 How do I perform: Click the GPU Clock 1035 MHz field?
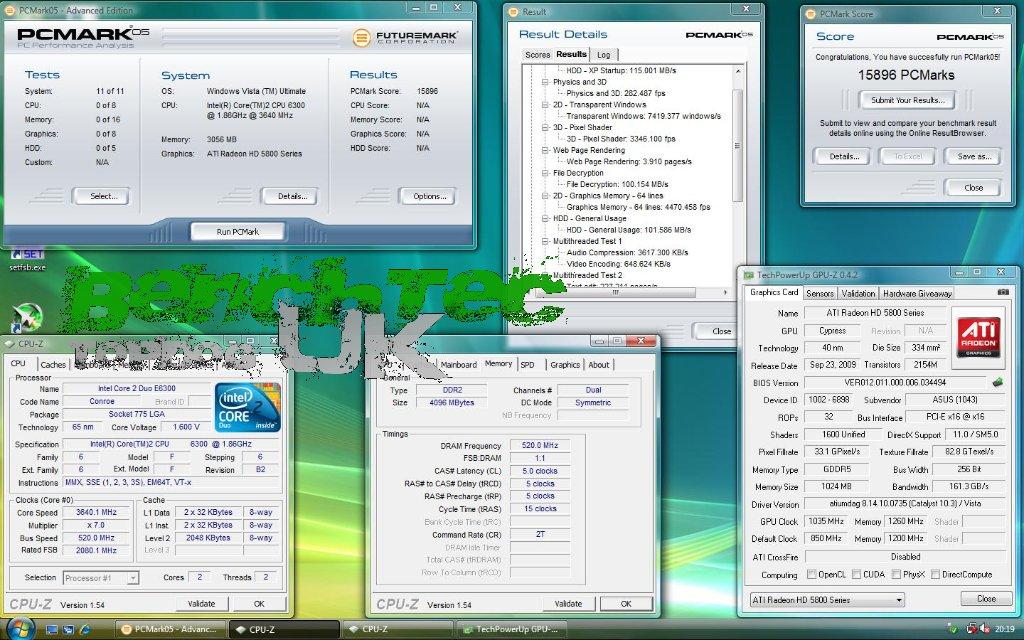[x=826, y=521]
